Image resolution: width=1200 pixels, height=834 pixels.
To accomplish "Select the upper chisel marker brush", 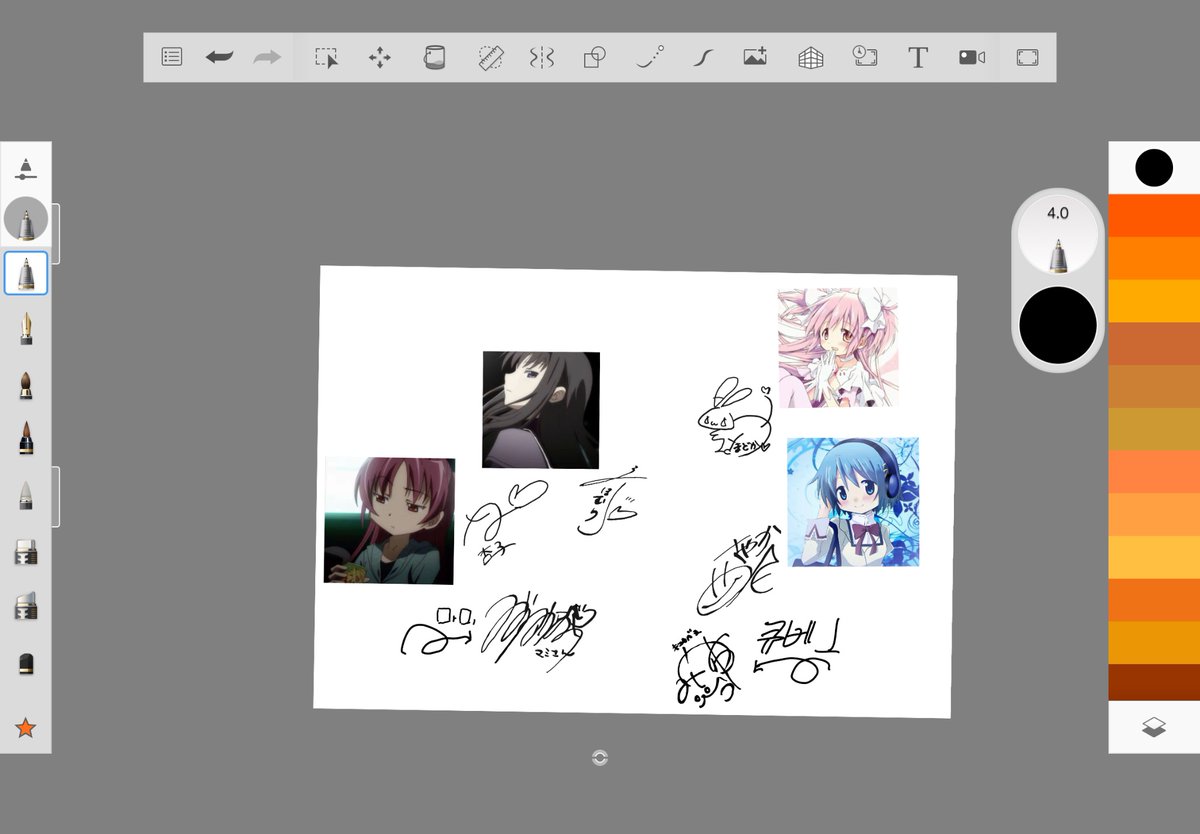I will pyautogui.click(x=26, y=551).
